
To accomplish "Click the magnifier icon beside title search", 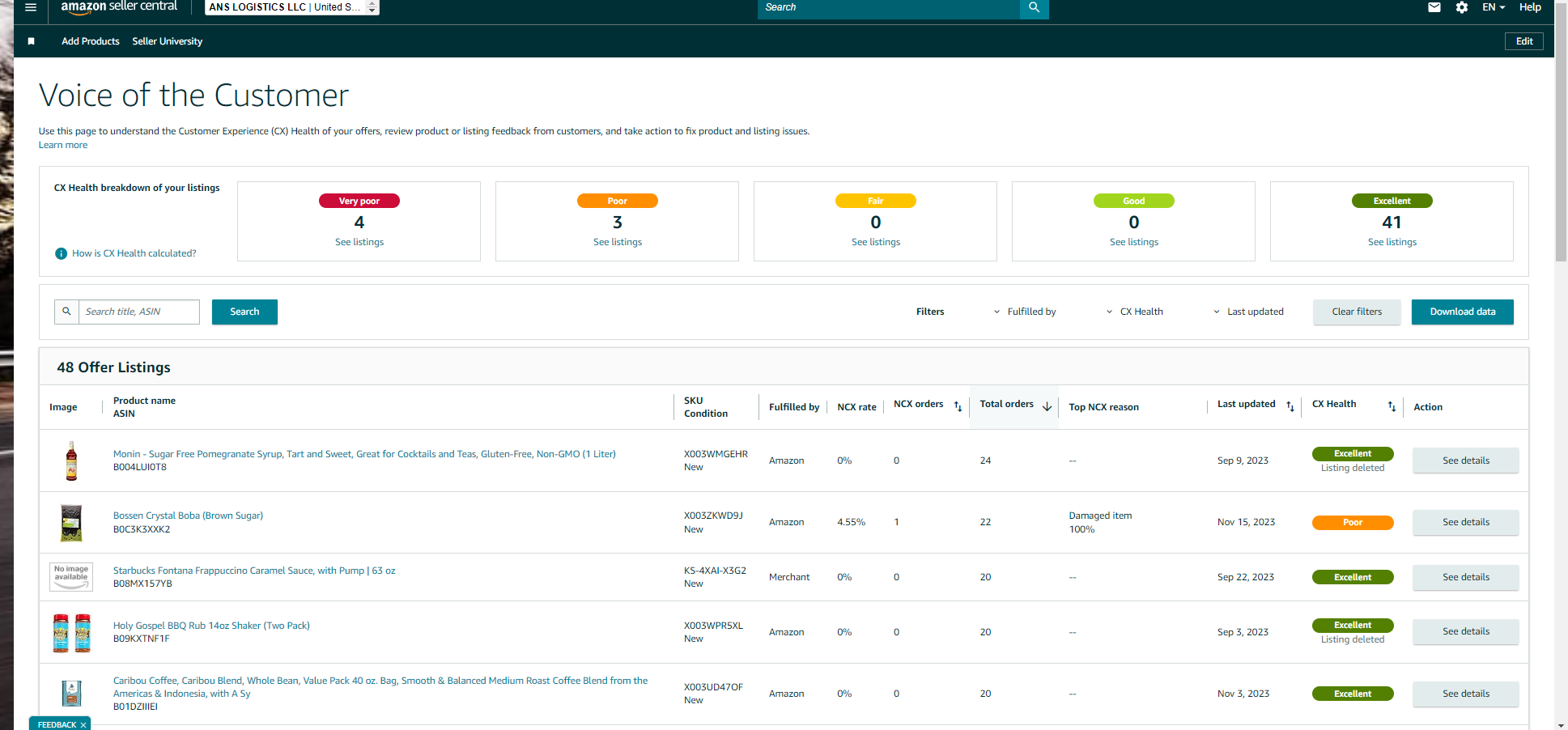I will 66,312.
